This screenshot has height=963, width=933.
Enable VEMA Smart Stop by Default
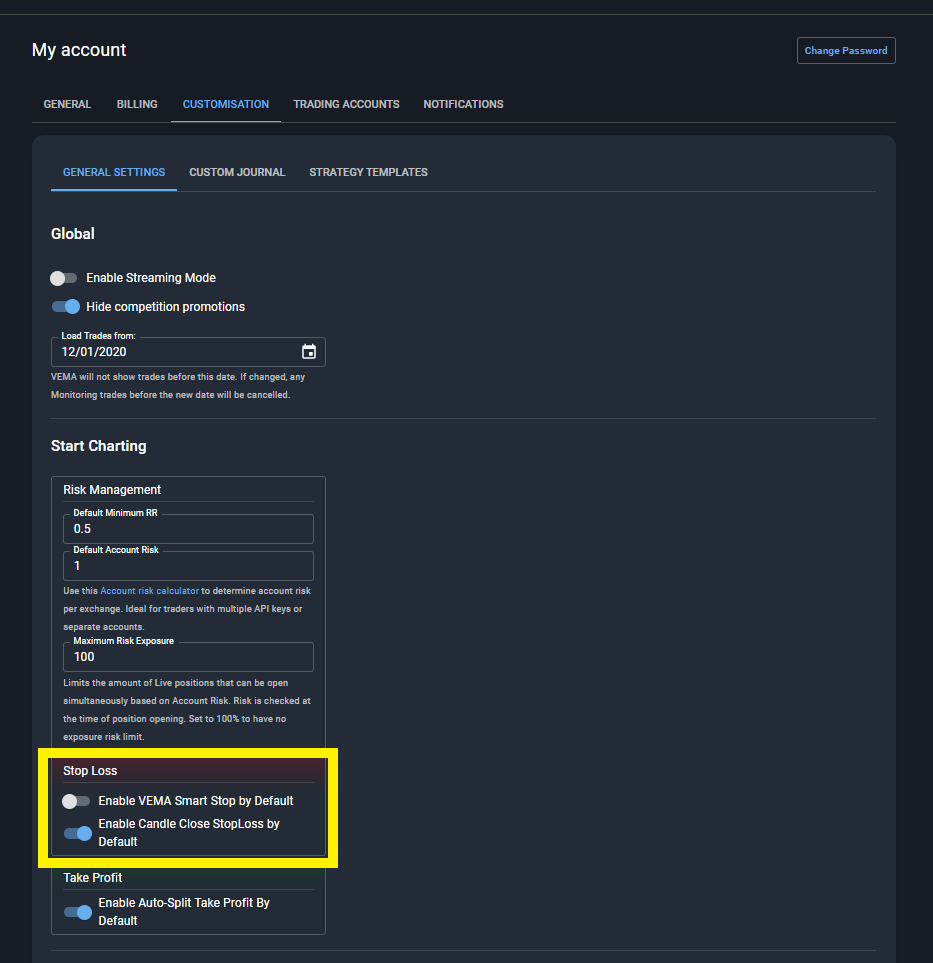(x=76, y=801)
